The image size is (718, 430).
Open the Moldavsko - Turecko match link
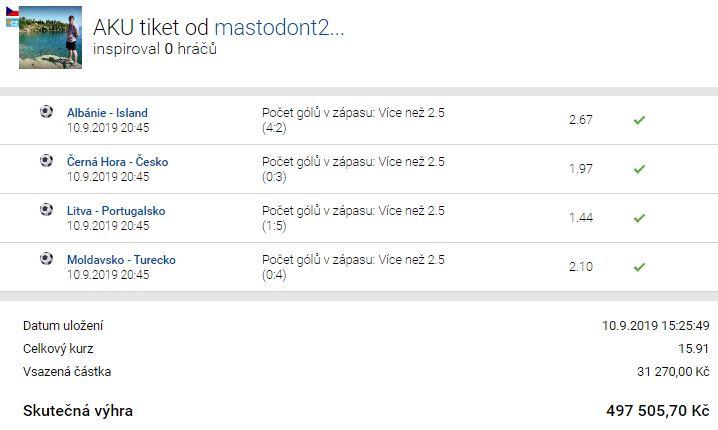[x=121, y=260]
